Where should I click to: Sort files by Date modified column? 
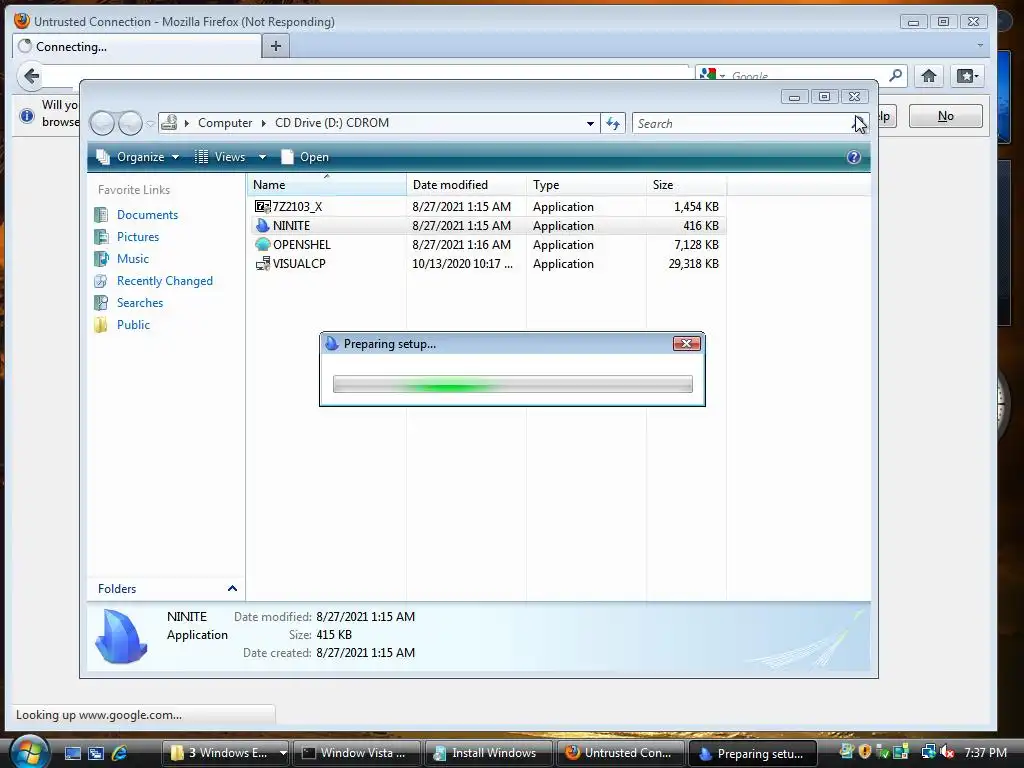tap(466, 185)
